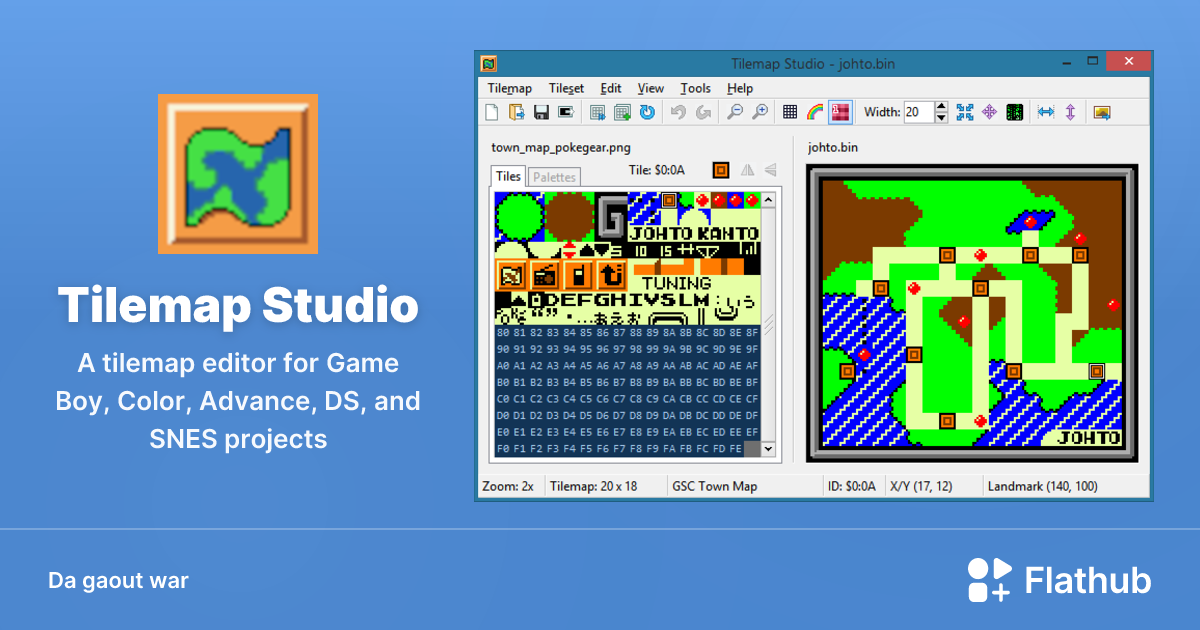Open the Tileset menu
This screenshot has width=1200, height=630.
click(566, 88)
